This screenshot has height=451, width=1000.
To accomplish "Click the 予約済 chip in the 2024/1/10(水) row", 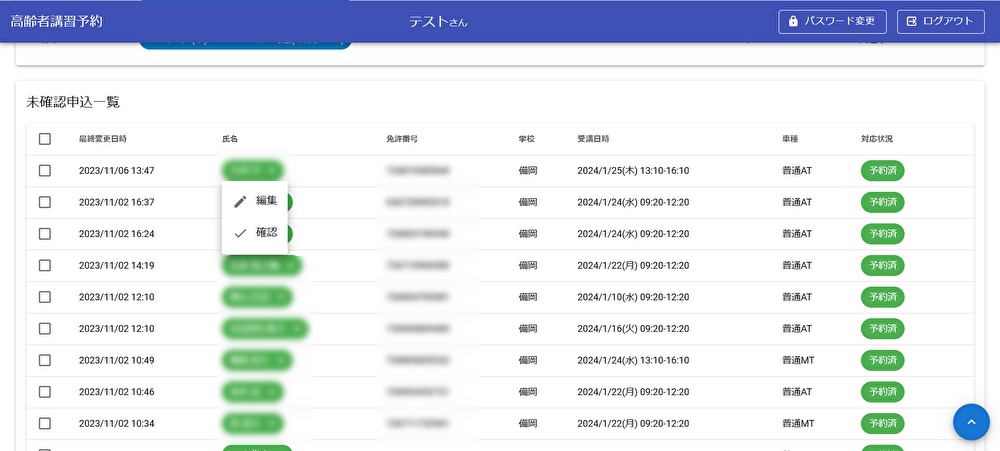I will pyautogui.click(x=883, y=297).
